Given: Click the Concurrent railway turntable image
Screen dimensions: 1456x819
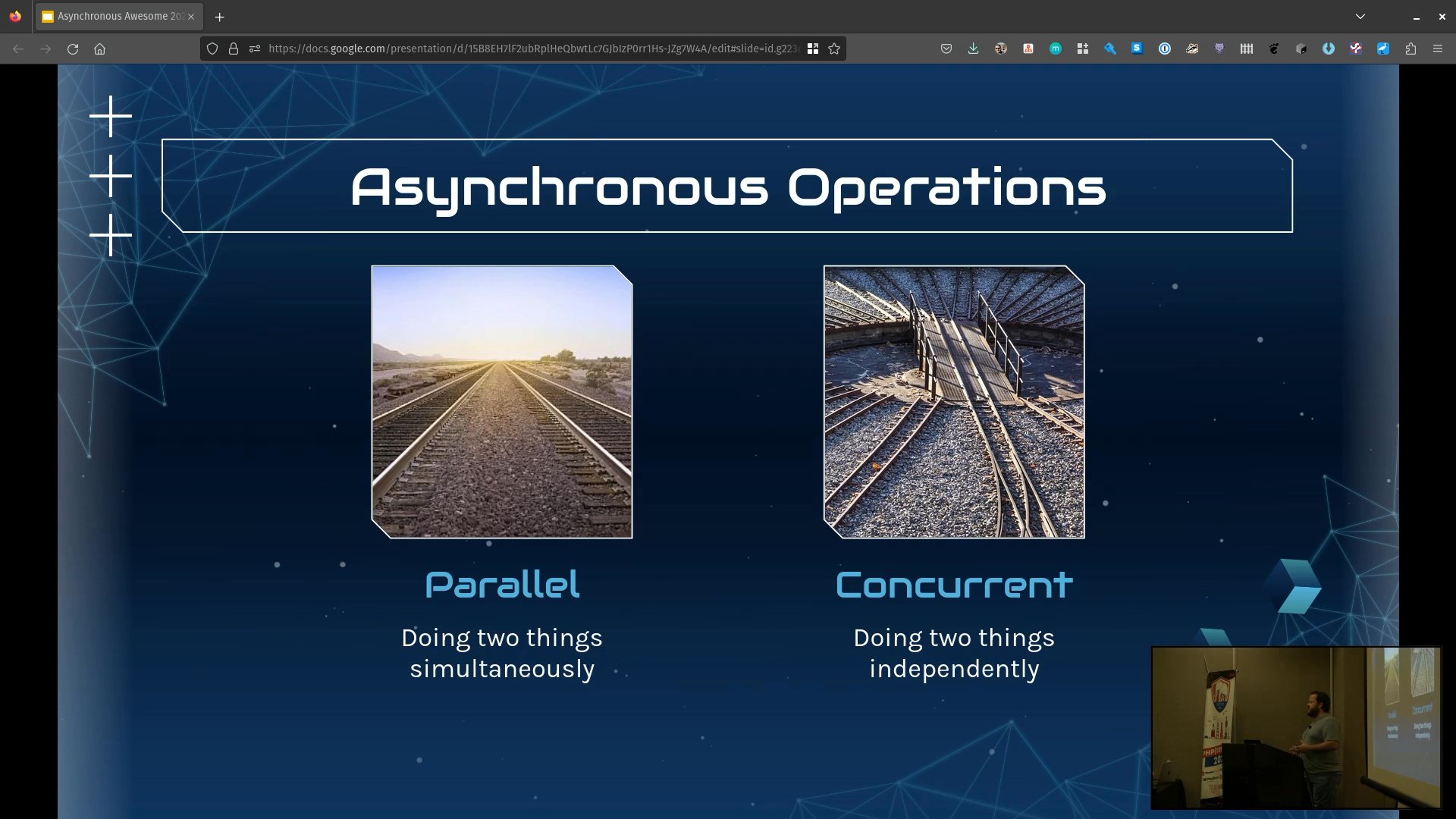Looking at the screenshot, I should [x=954, y=402].
